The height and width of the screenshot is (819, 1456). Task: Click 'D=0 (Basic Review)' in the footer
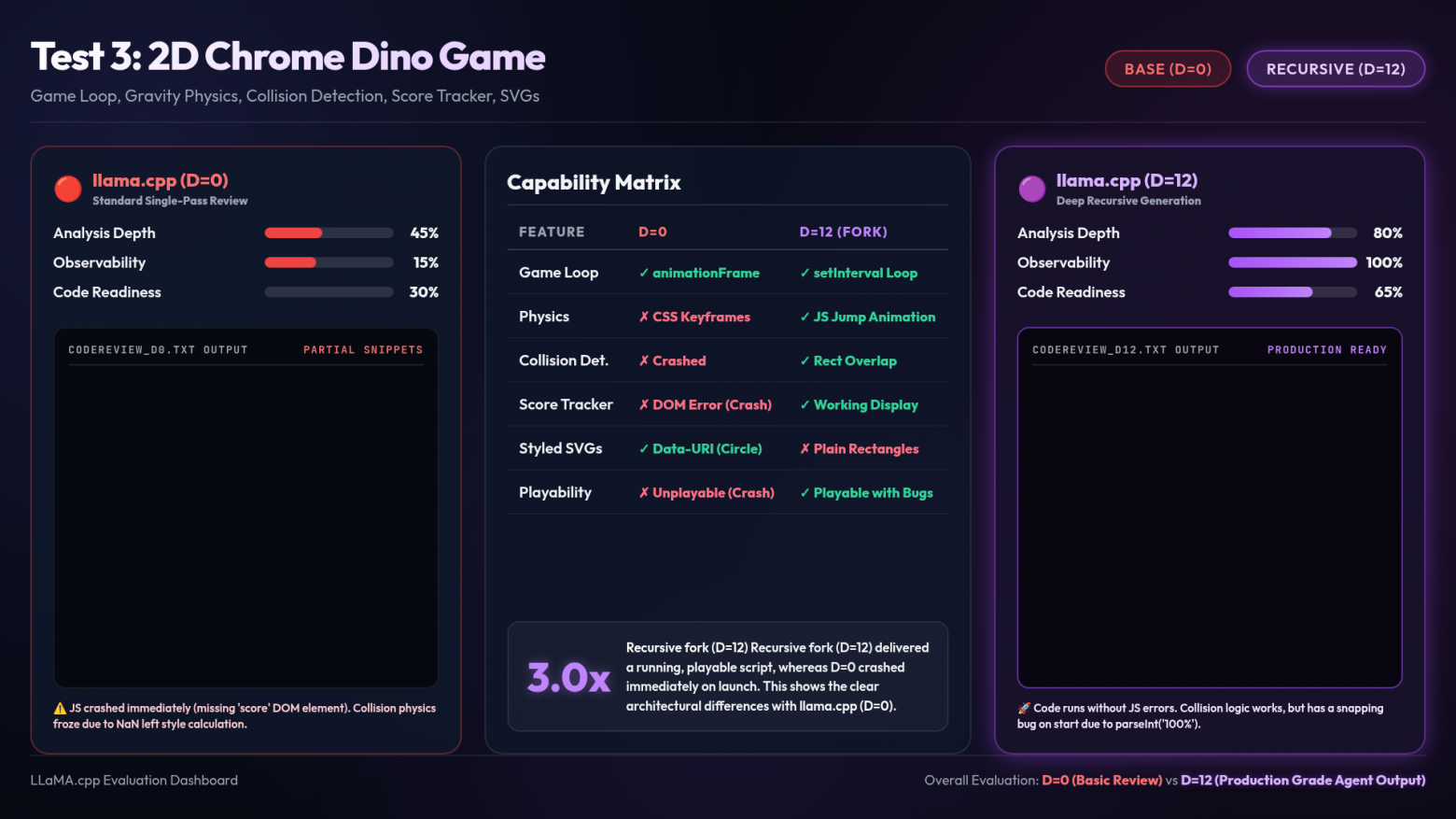(x=1102, y=780)
